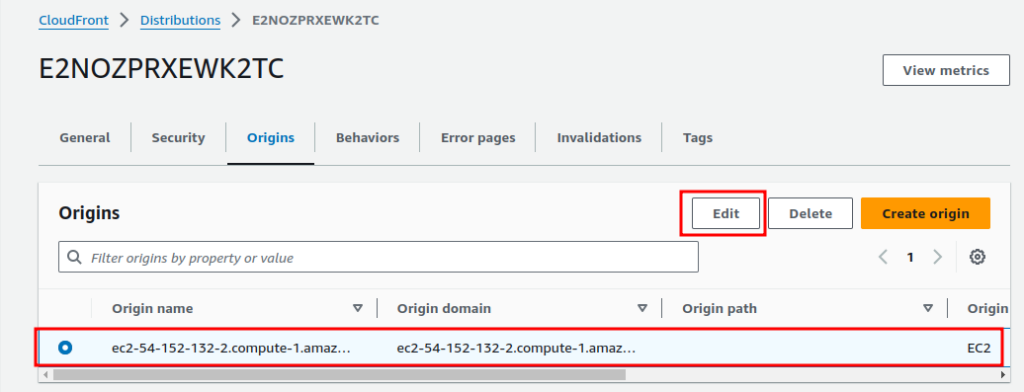The image size is (1024, 392).
Task: Select the ec2-54-152-132-2 origin radio button
Action: tap(65, 348)
